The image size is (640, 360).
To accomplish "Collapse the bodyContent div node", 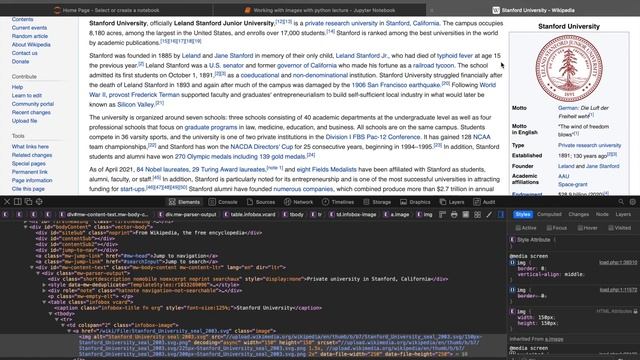I will coord(26,227).
